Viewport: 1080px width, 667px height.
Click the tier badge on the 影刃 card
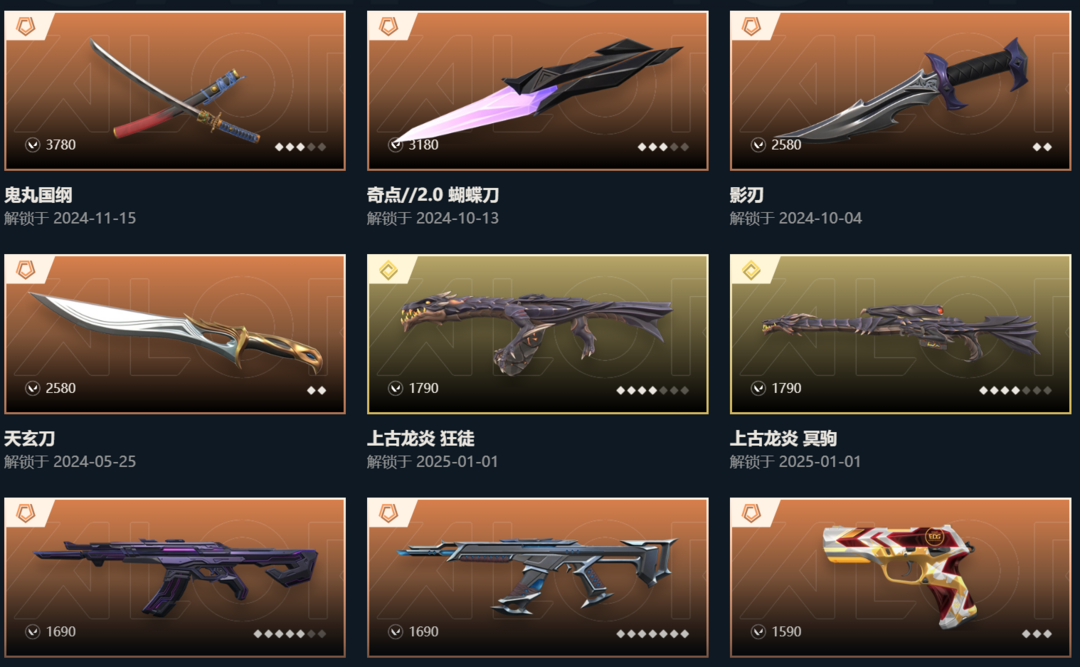pyautogui.click(x=751, y=27)
